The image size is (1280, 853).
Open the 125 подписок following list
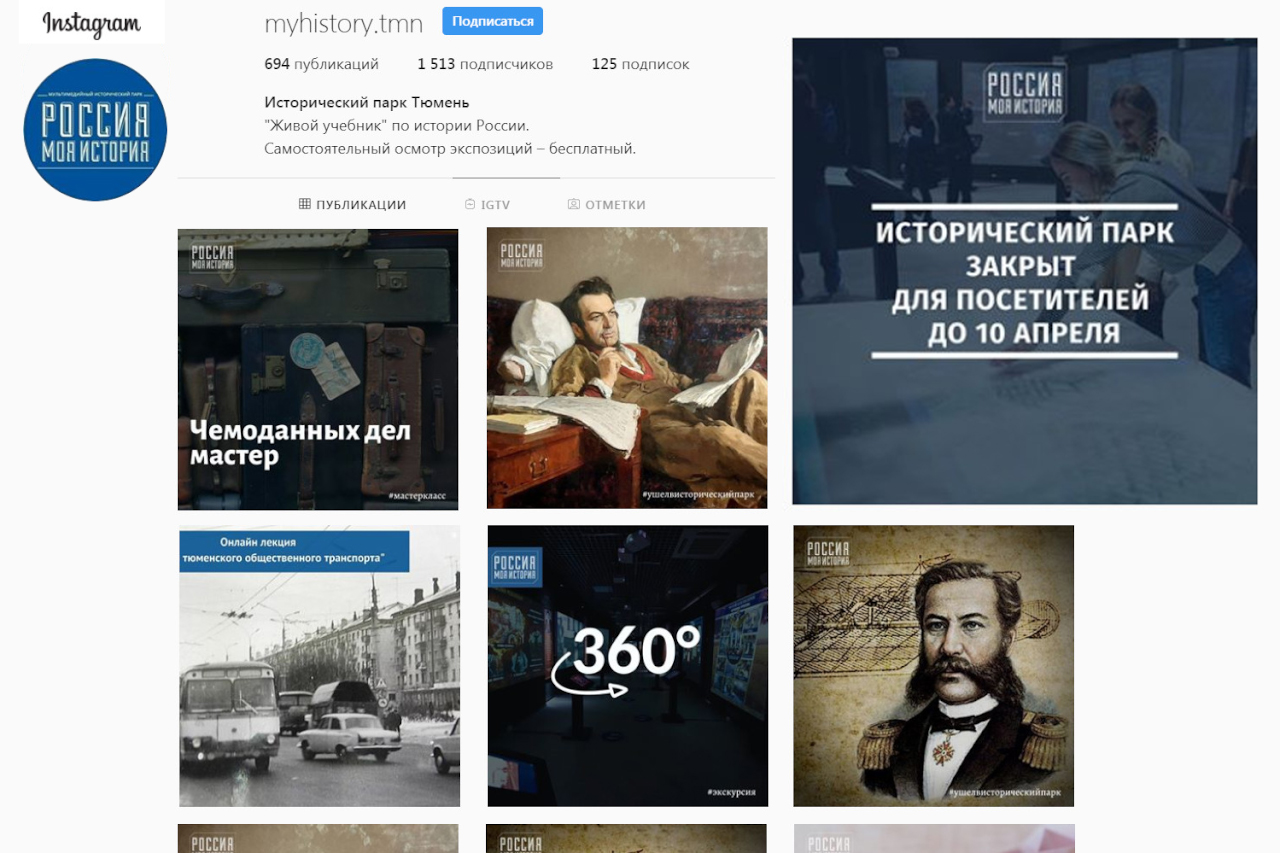pyautogui.click(x=640, y=64)
